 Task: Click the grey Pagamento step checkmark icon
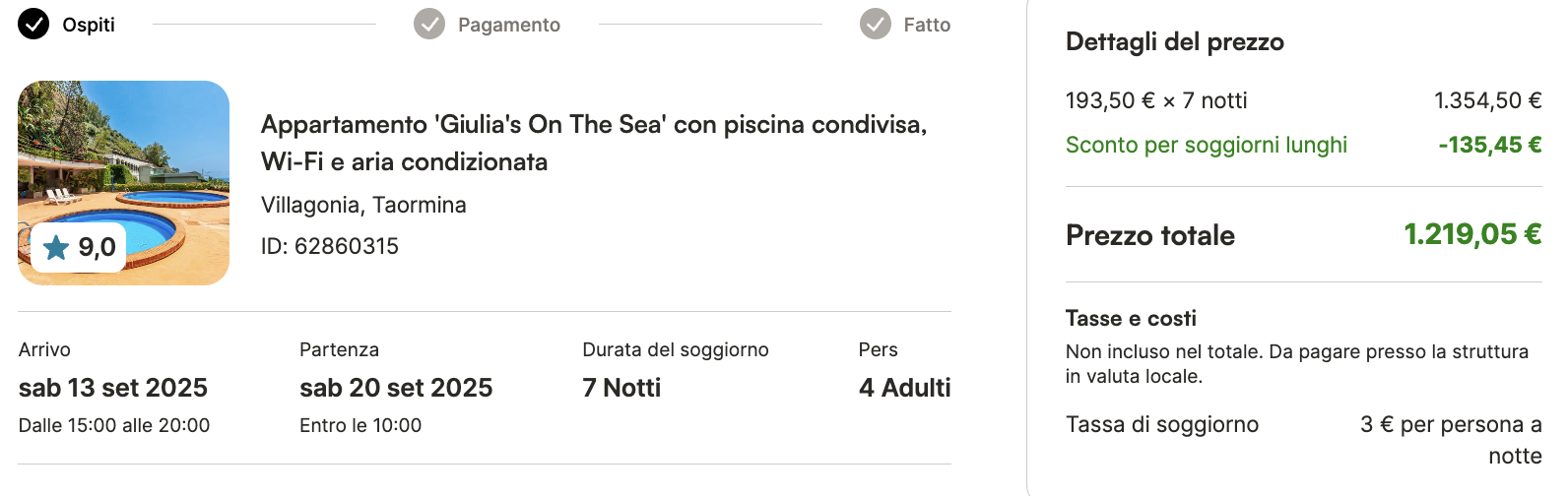(x=429, y=24)
